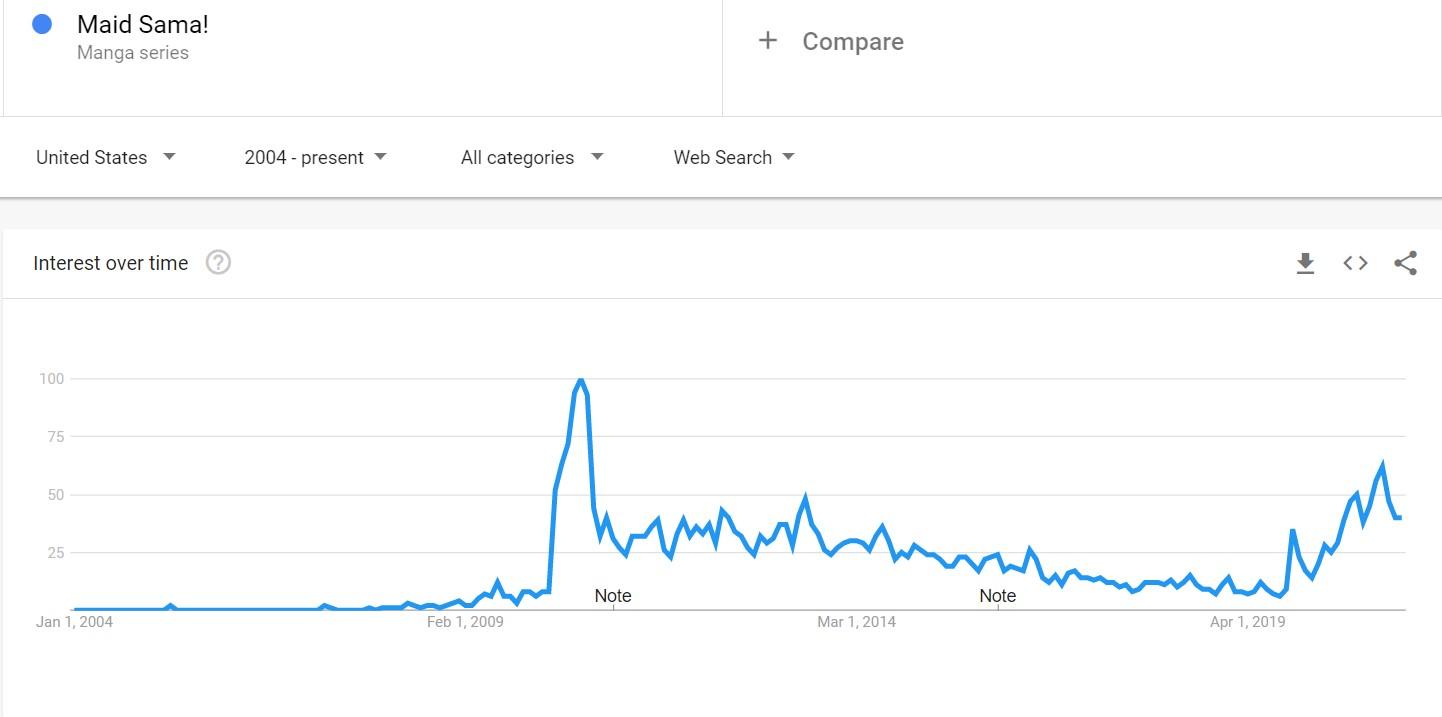Click the Mar 1, 2014 axis label
1442x717 pixels.
[x=856, y=622]
